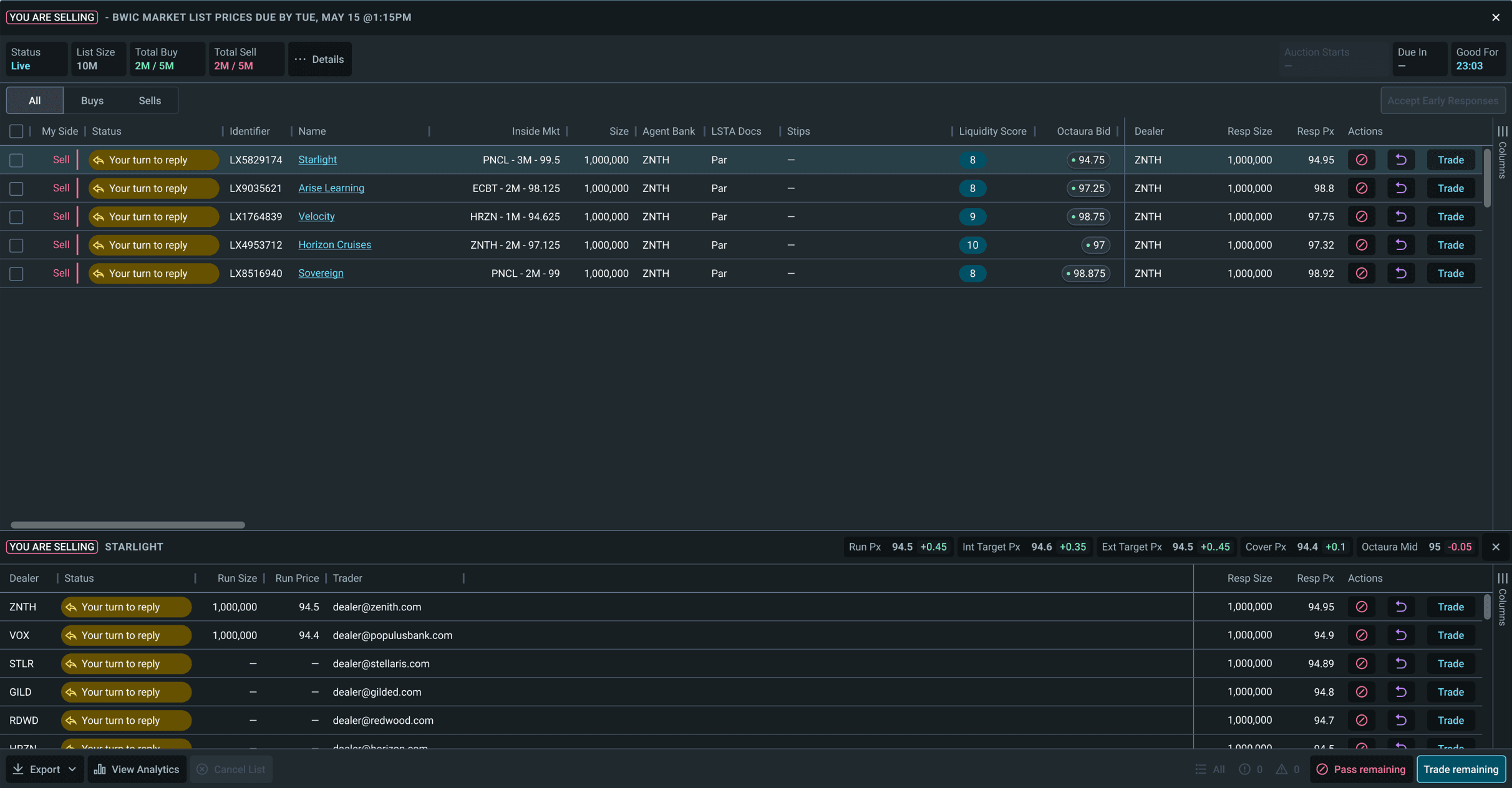Check the Starlight row checkbox
This screenshot has width=1512, height=788.
click(x=16, y=160)
